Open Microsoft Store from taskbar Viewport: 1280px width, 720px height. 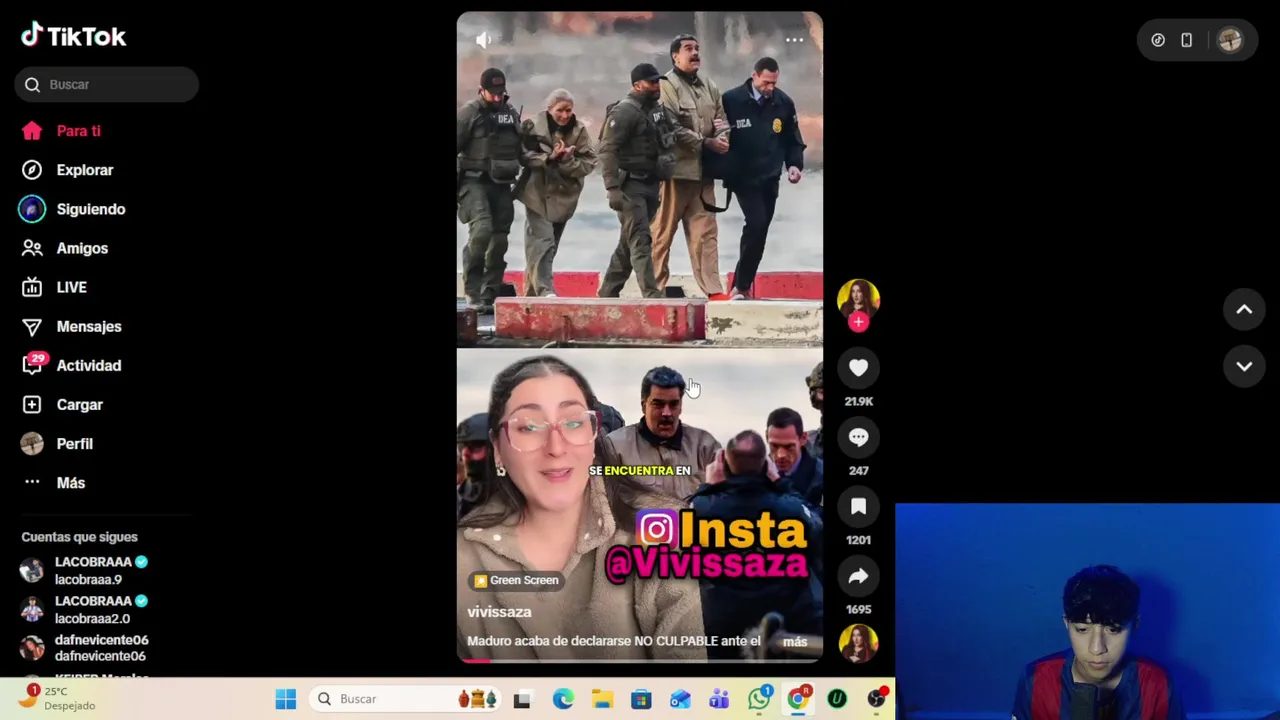click(641, 699)
